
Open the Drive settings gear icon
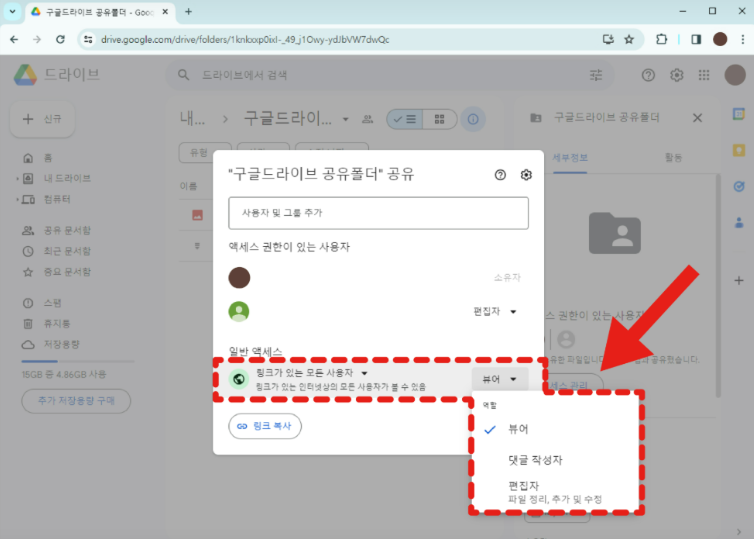pos(677,75)
